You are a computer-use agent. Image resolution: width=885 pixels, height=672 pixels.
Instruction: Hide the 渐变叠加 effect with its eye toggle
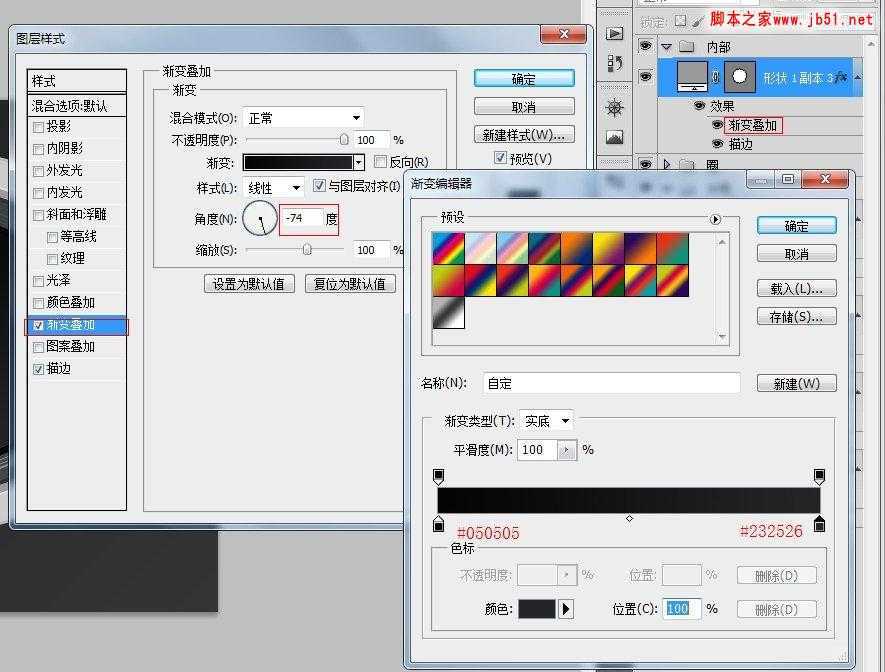click(x=716, y=124)
